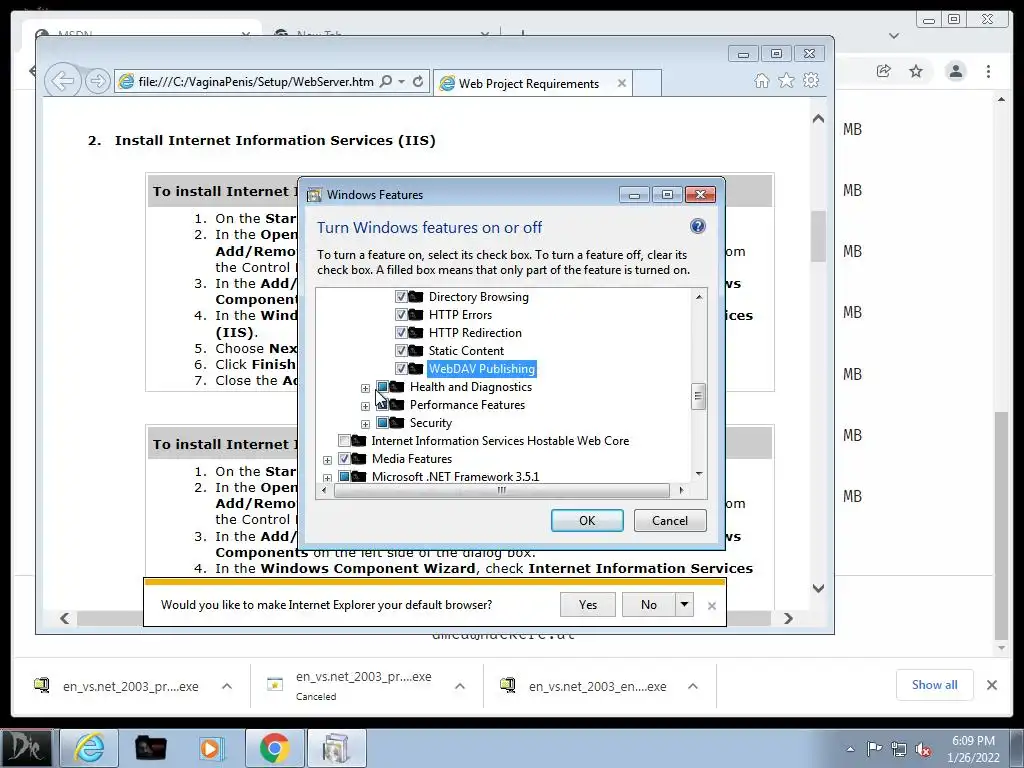Click Start button on taskbar
The width and height of the screenshot is (1024, 768).
pyautogui.click(x=26, y=748)
